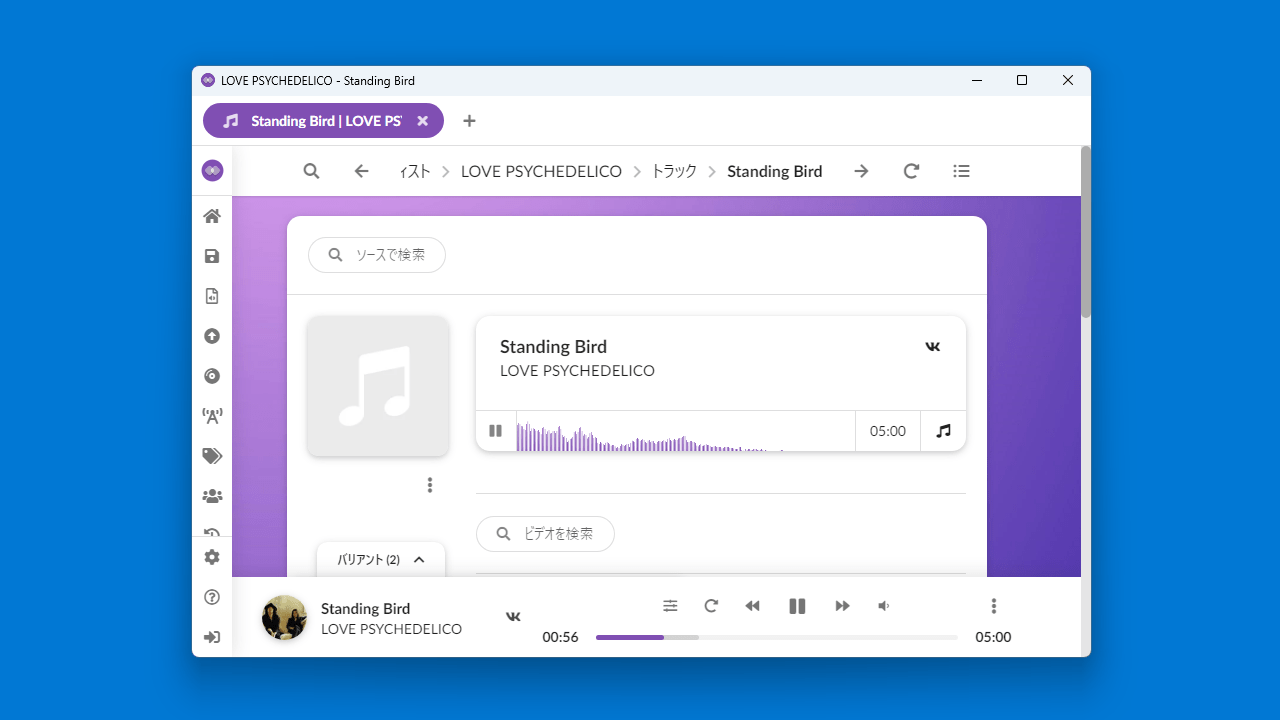1280x720 pixels.
Task: Open the audio file icon in sidebar
Action: pos(212,296)
